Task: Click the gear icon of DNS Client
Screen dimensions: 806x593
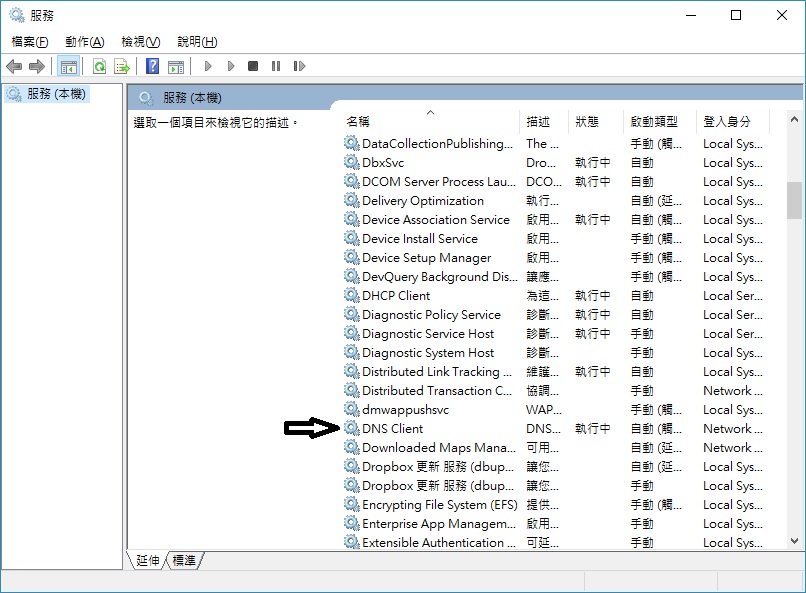Action: pos(352,428)
